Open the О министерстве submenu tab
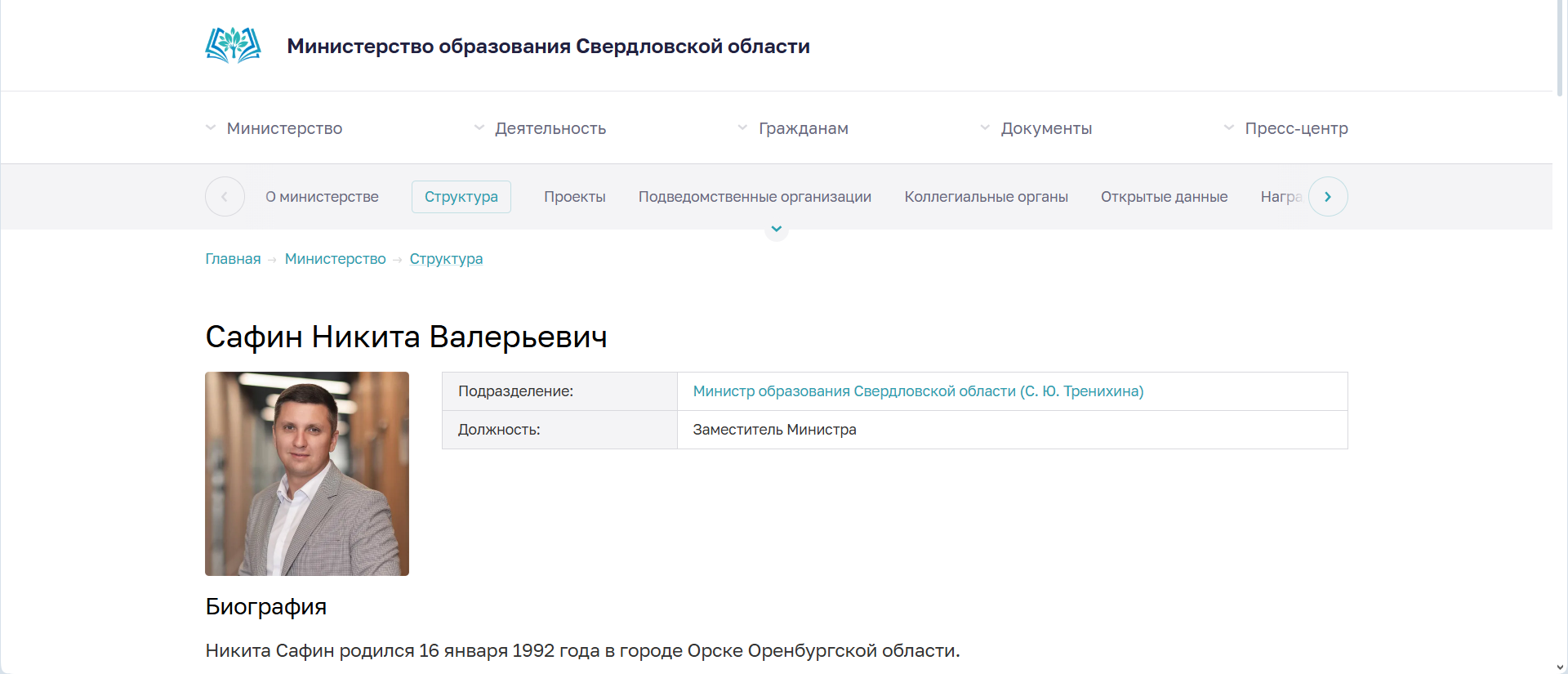 [322, 197]
